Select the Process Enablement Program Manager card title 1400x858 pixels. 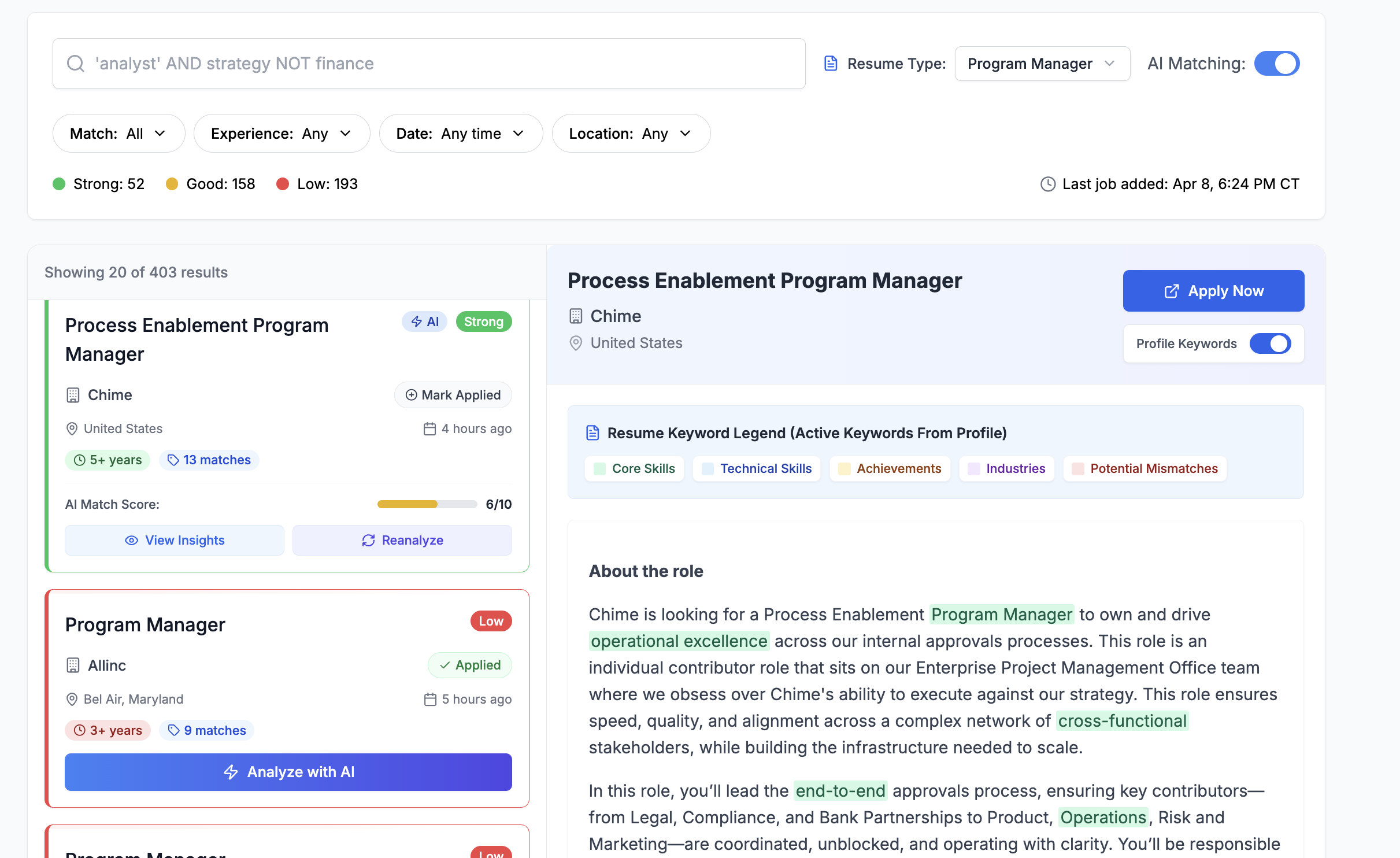click(x=197, y=339)
